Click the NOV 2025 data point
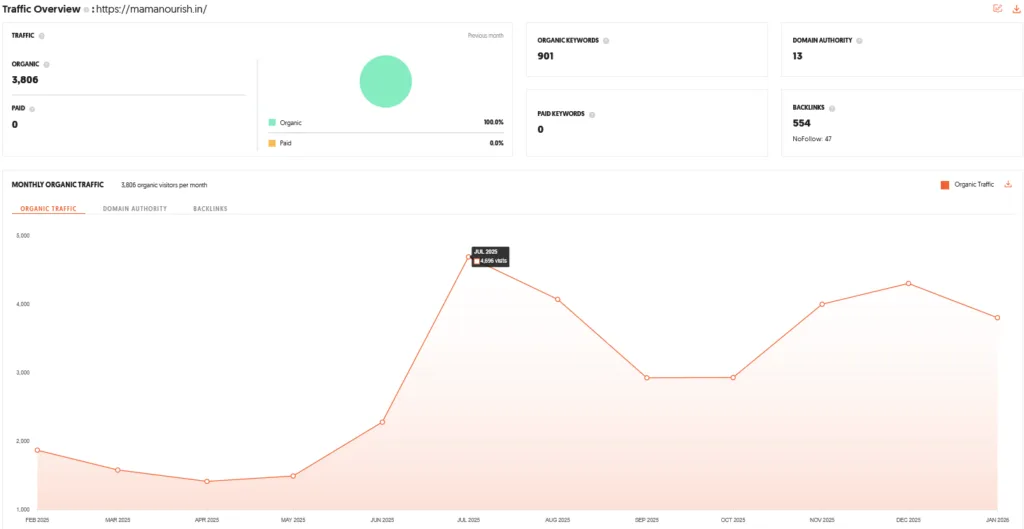This screenshot has width=1024, height=529. click(x=822, y=304)
